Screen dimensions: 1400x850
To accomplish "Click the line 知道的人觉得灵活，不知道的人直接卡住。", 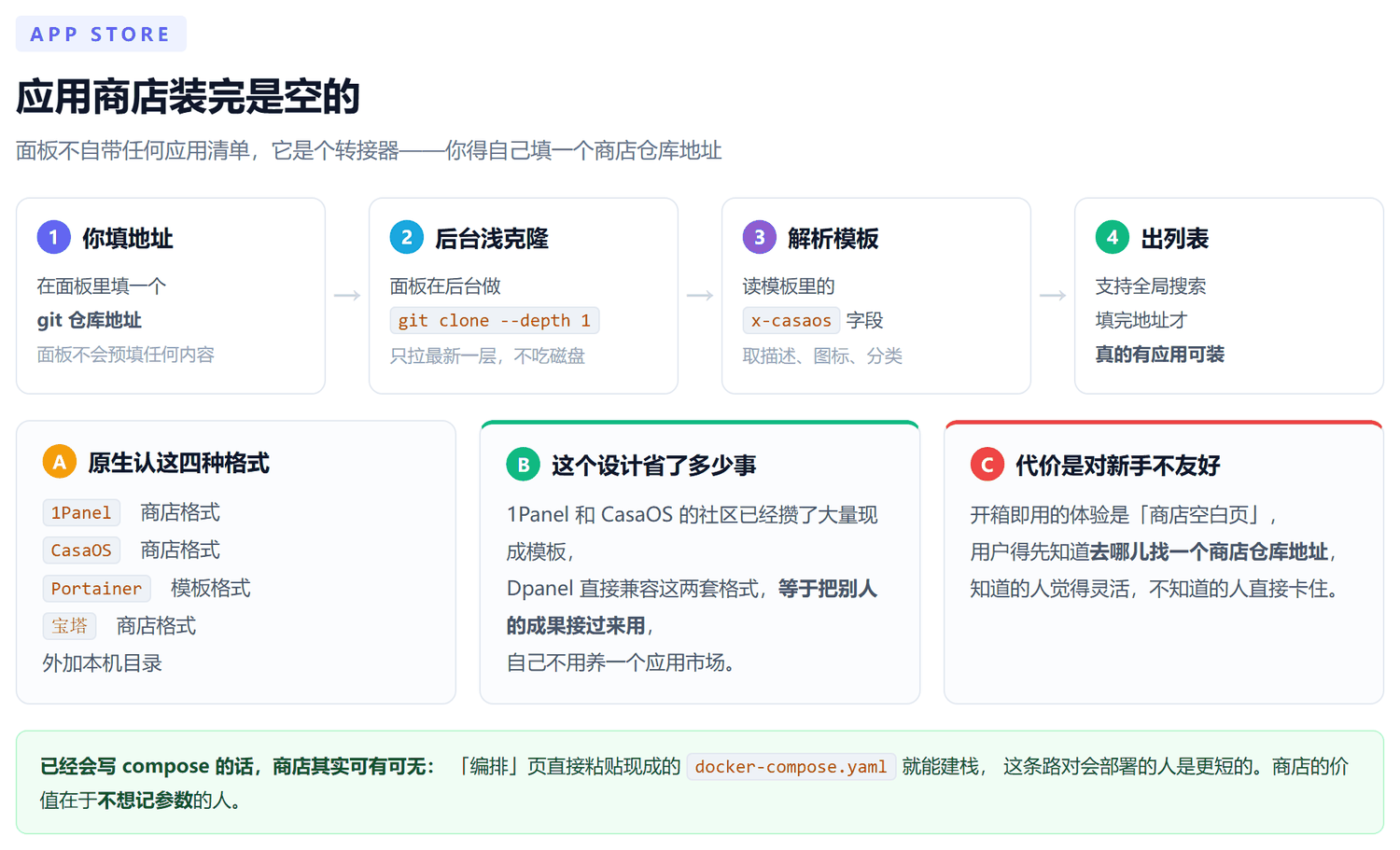I will [1158, 589].
